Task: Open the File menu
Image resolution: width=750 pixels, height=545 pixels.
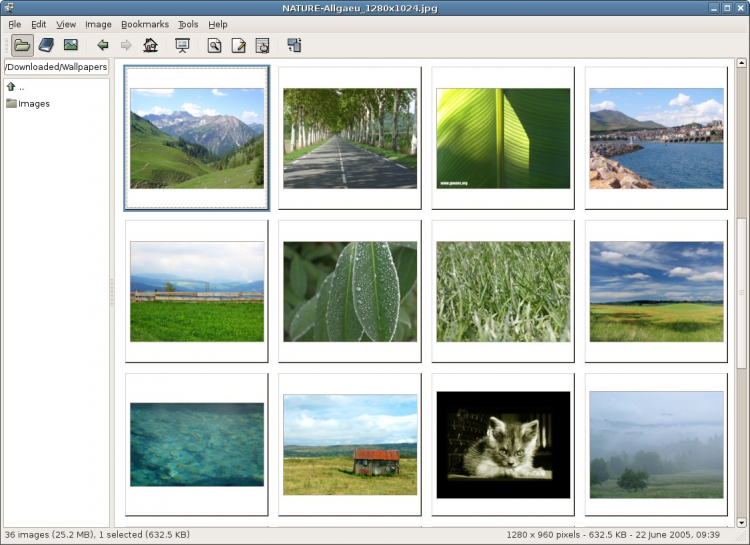Action: point(14,24)
